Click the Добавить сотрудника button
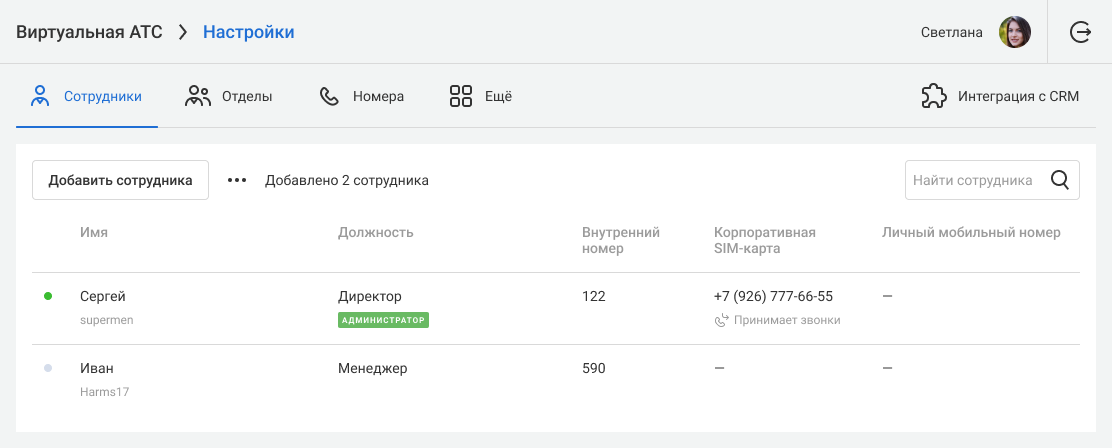This screenshot has width=1112, height=448. point(121,180)
